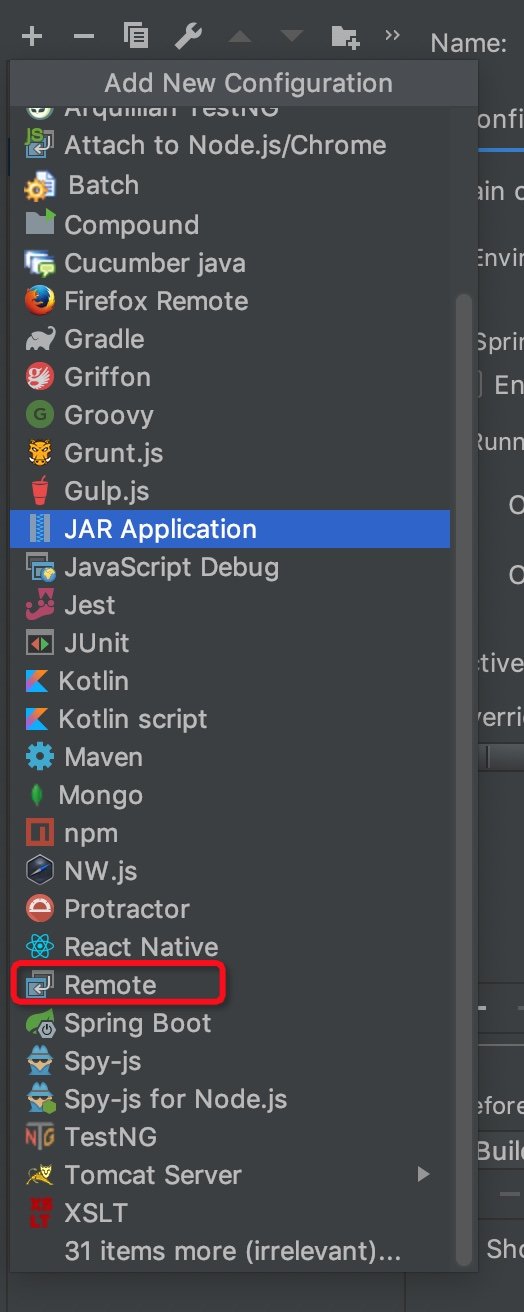Expand toolbar overflow double chevron
Viewport: 524px width, 1312px height.
(392, 36)
